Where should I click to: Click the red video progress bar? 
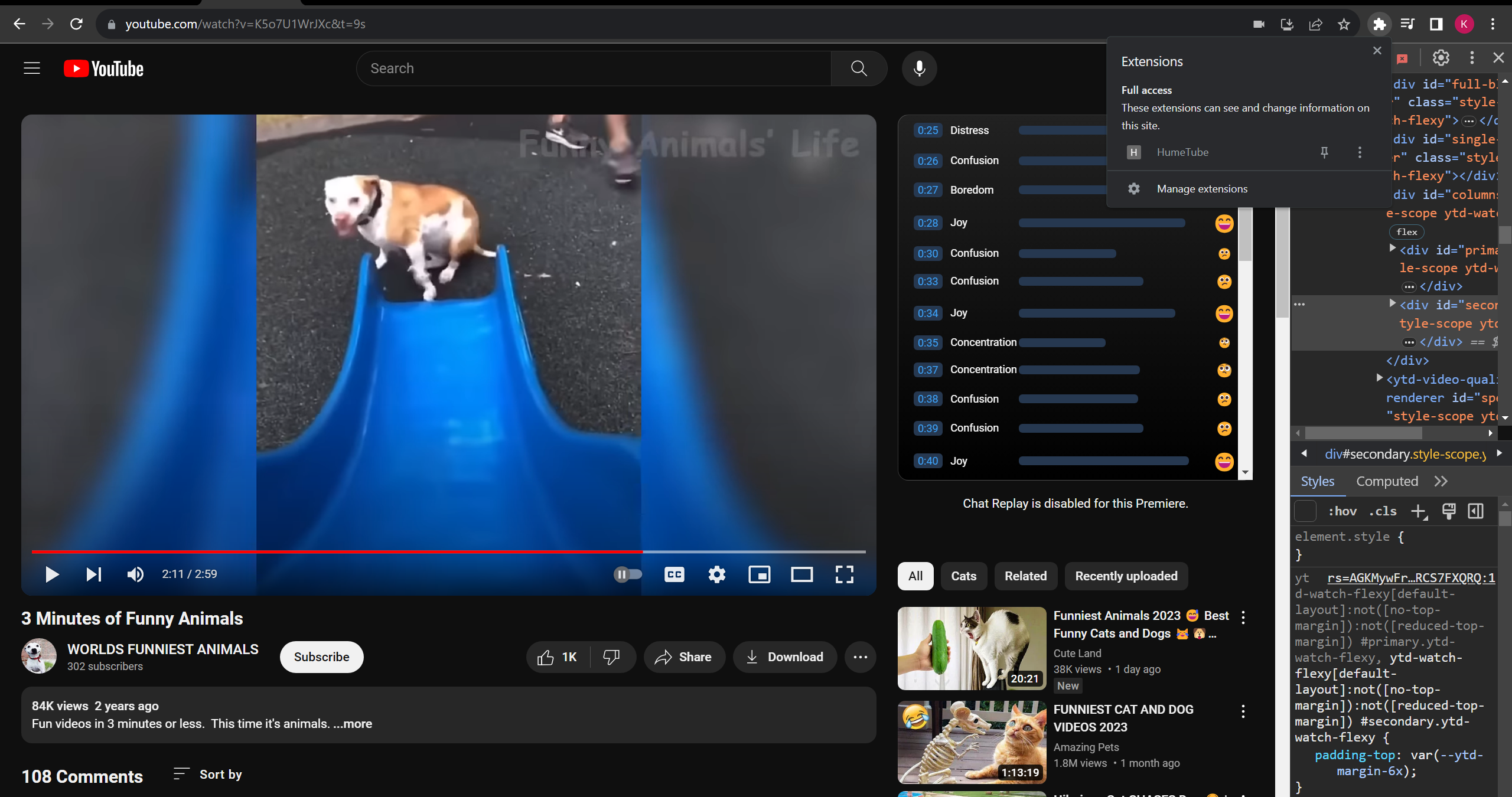point(337,551)
